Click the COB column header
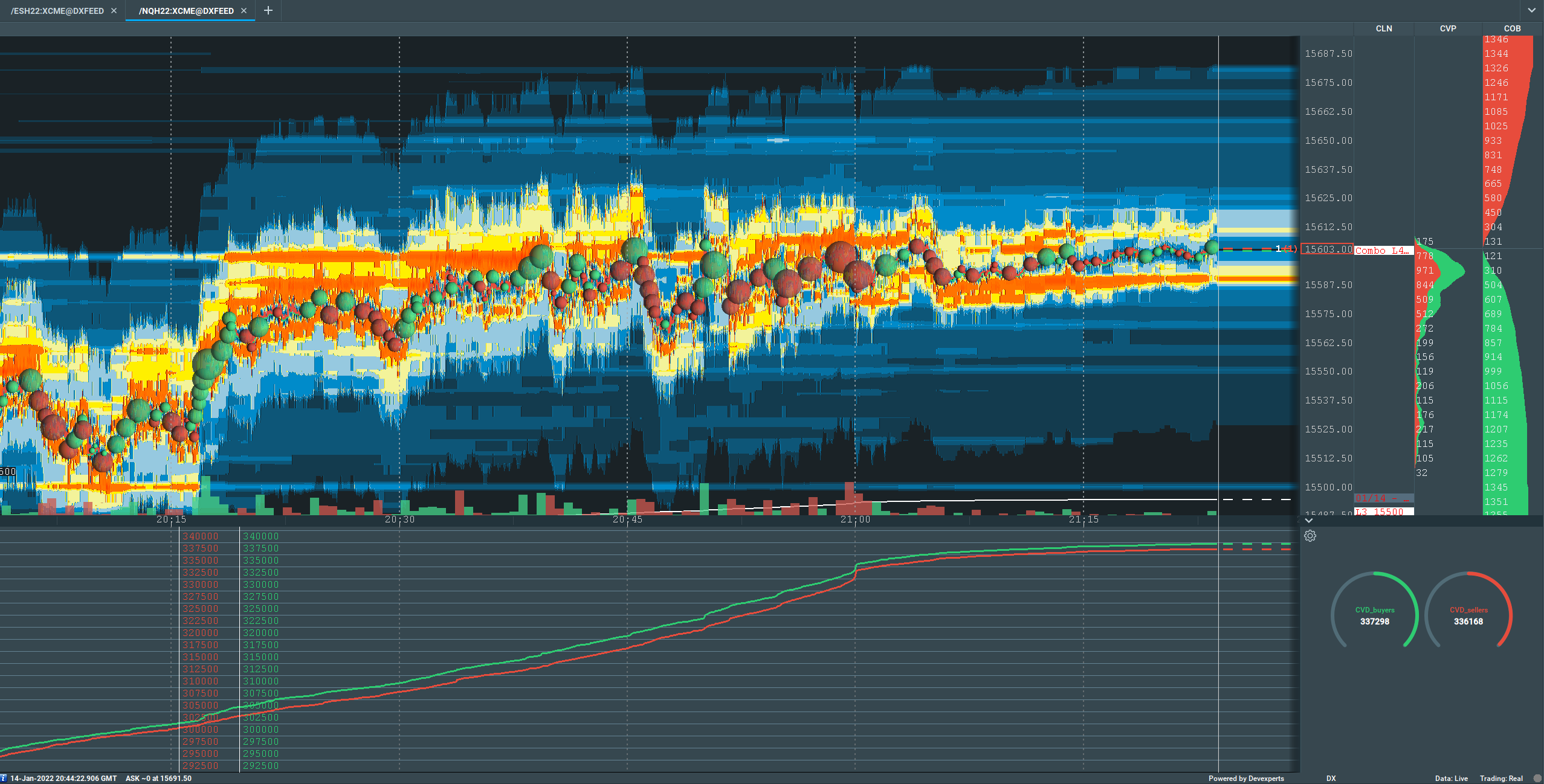The width and height of the screenshot is (1544, 784). tap(1512, 28)
